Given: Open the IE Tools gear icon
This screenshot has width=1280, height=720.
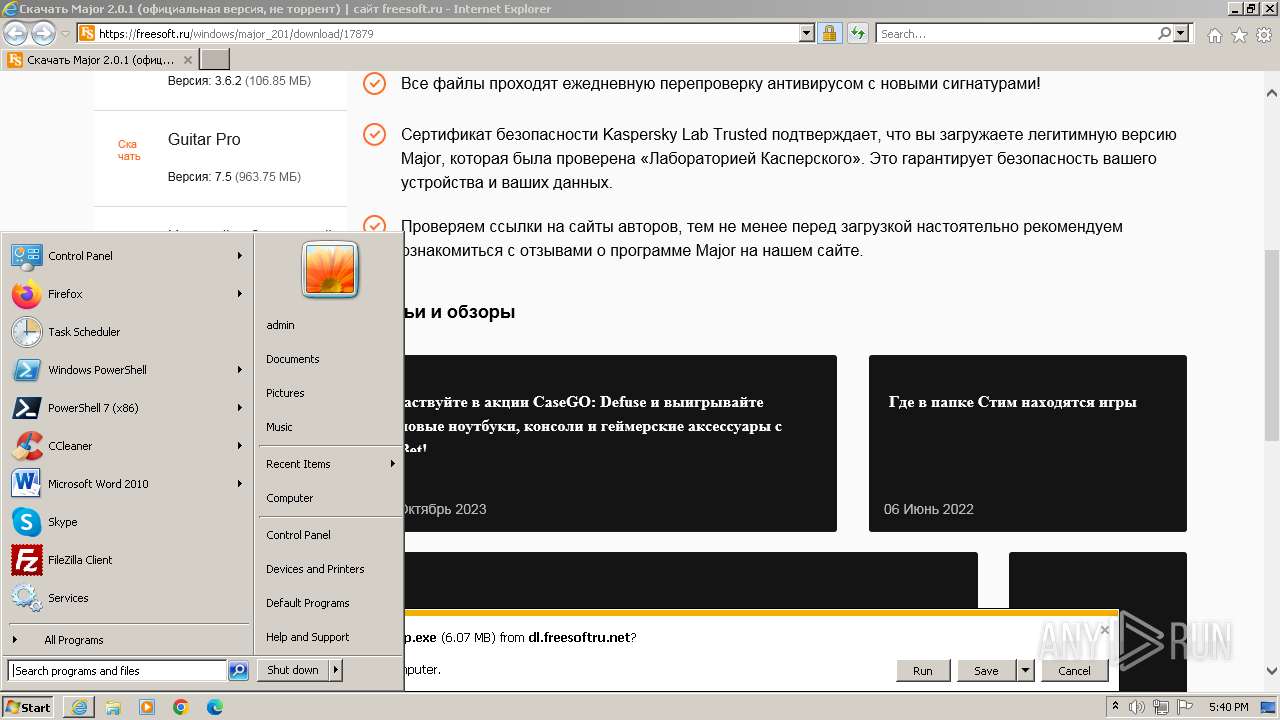Looking at the screenshot, I should click(1264, 35).
